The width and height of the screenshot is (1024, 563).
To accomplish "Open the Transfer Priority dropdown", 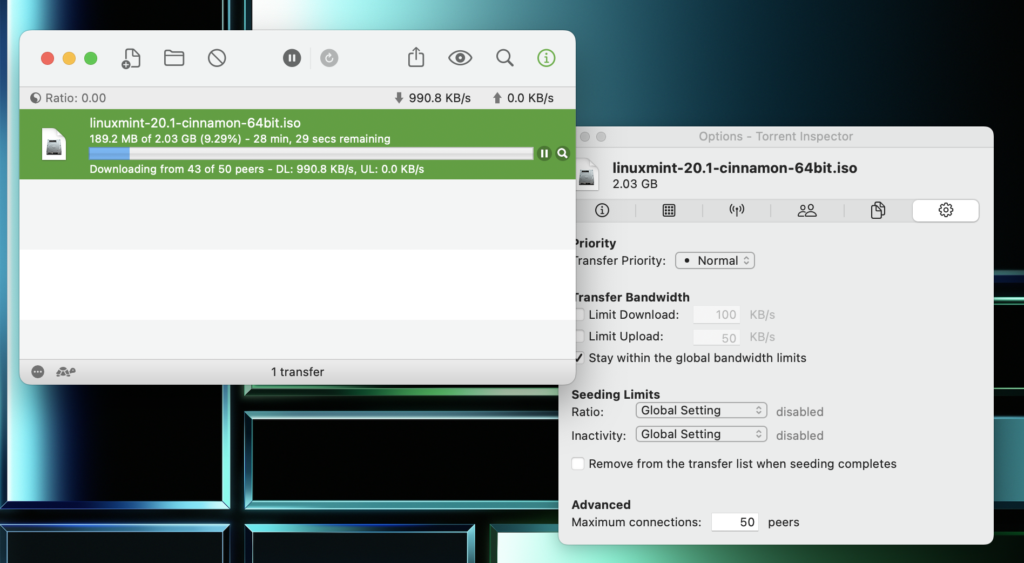I will coord(715,261).
